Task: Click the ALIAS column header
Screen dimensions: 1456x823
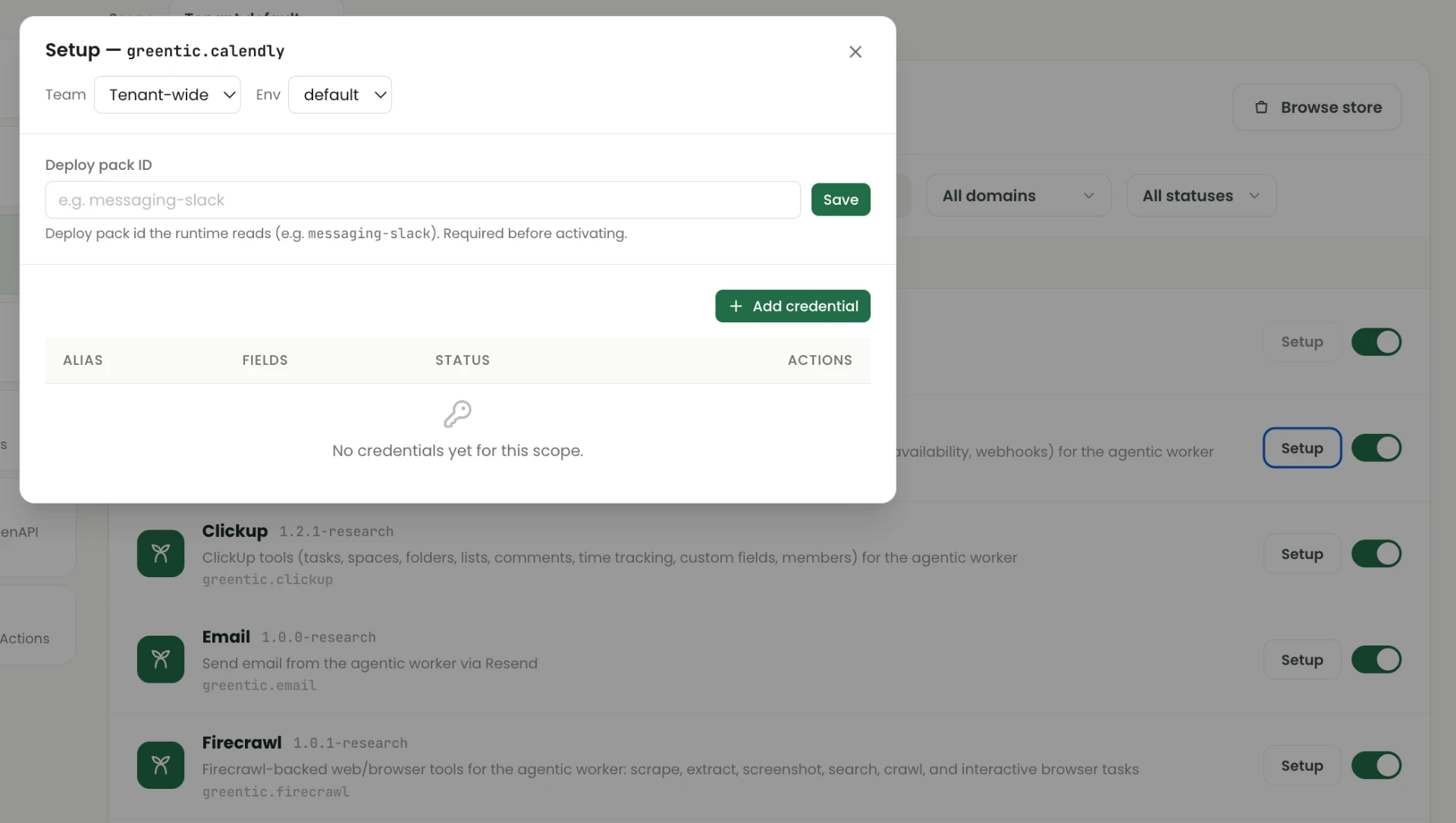Action: click(83, 360)
